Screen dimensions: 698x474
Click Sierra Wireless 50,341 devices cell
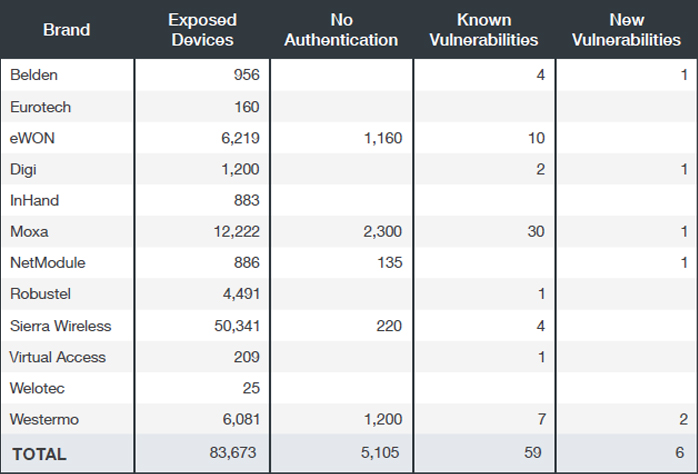tap(235, 325)
